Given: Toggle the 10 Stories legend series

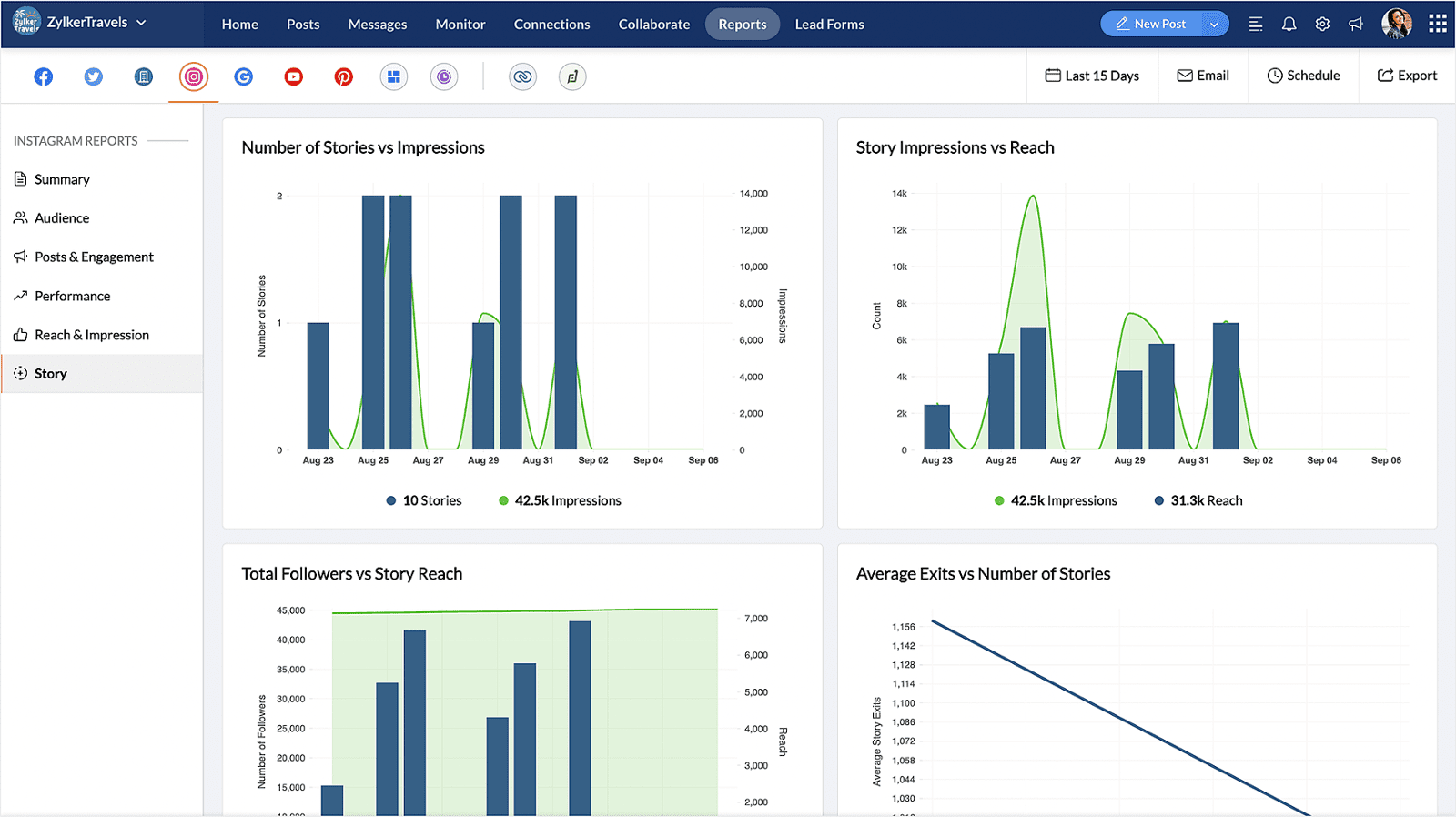Looking at the screenshot, I should pos(423,500).
